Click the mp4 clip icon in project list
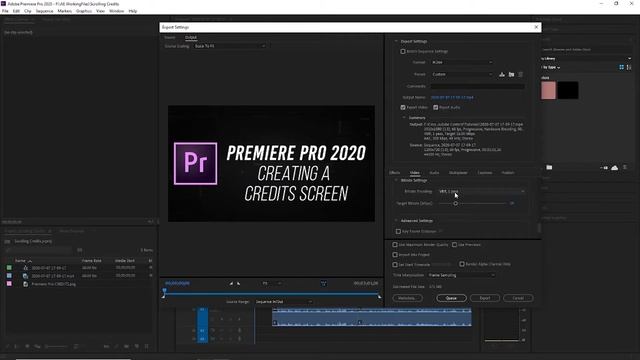The image size is (640, 360). [x=25, y=276]
